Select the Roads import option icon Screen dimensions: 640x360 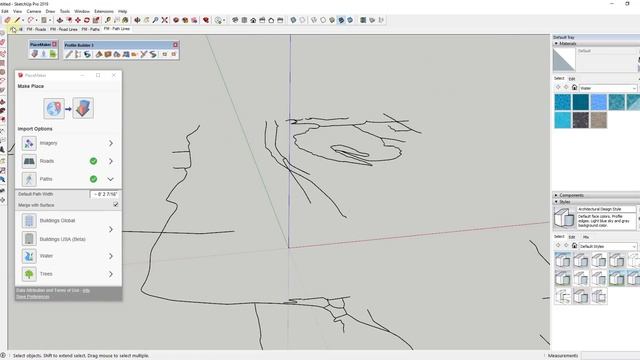(x=29, y=161)
